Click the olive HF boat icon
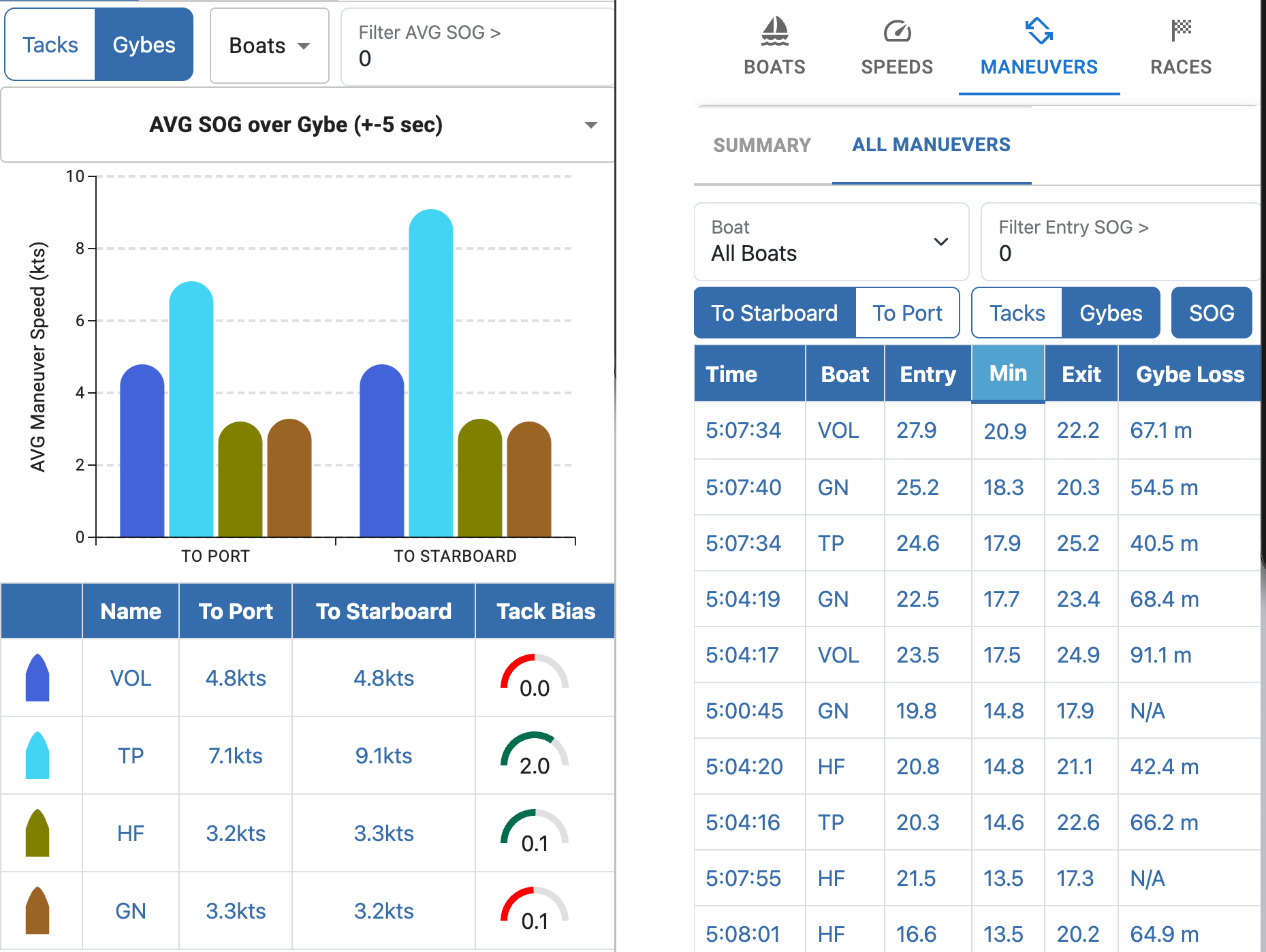 coord(37,833)
